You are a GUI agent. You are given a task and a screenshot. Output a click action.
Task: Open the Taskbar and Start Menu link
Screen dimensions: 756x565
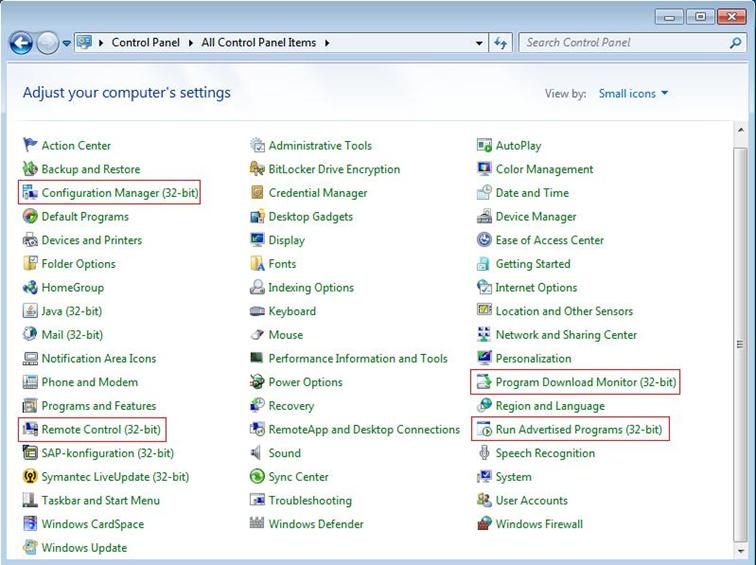[101, 500]
